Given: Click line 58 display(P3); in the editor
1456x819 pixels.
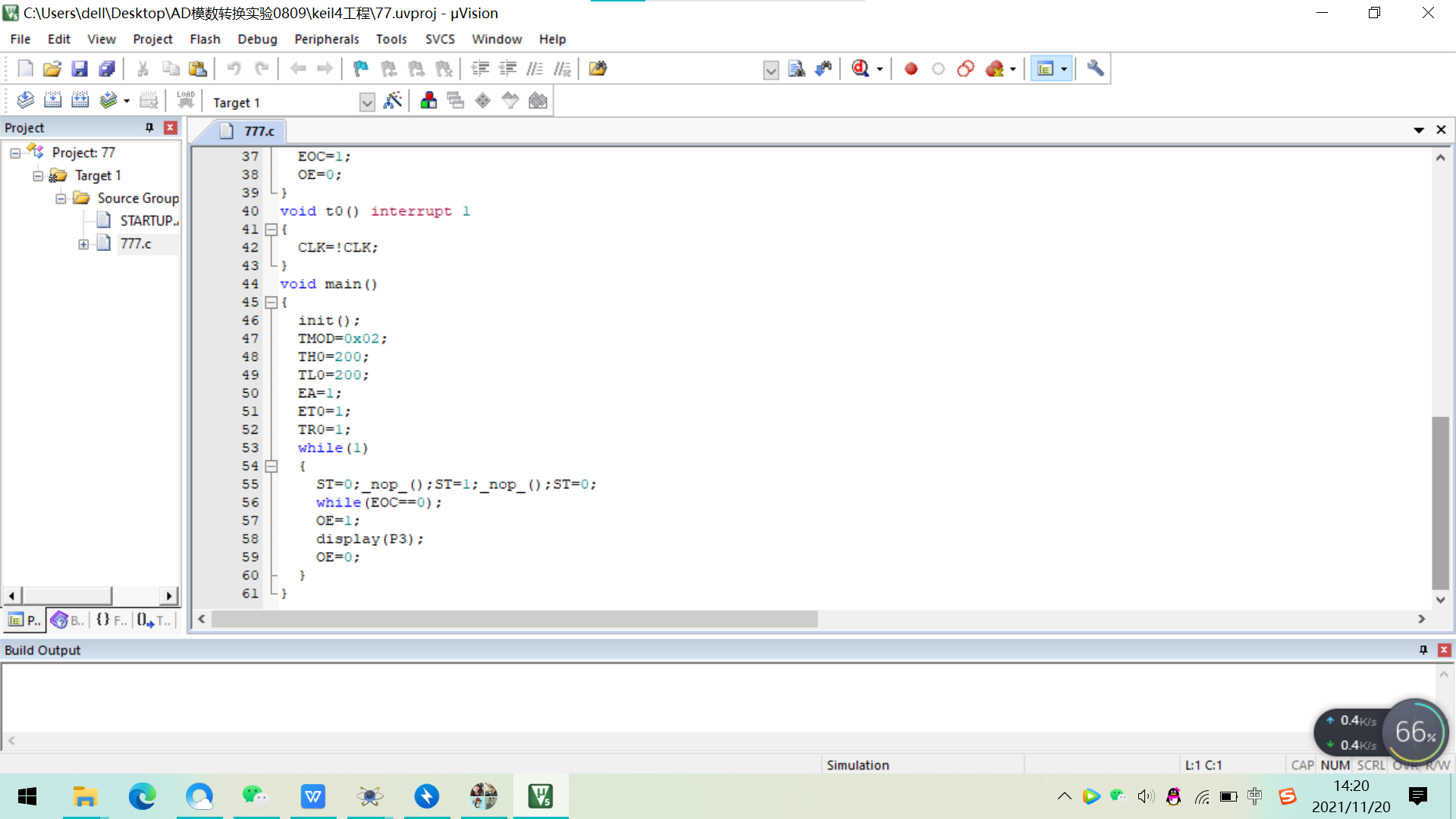Looking at the screenshot, I should [x=369, y=539].
